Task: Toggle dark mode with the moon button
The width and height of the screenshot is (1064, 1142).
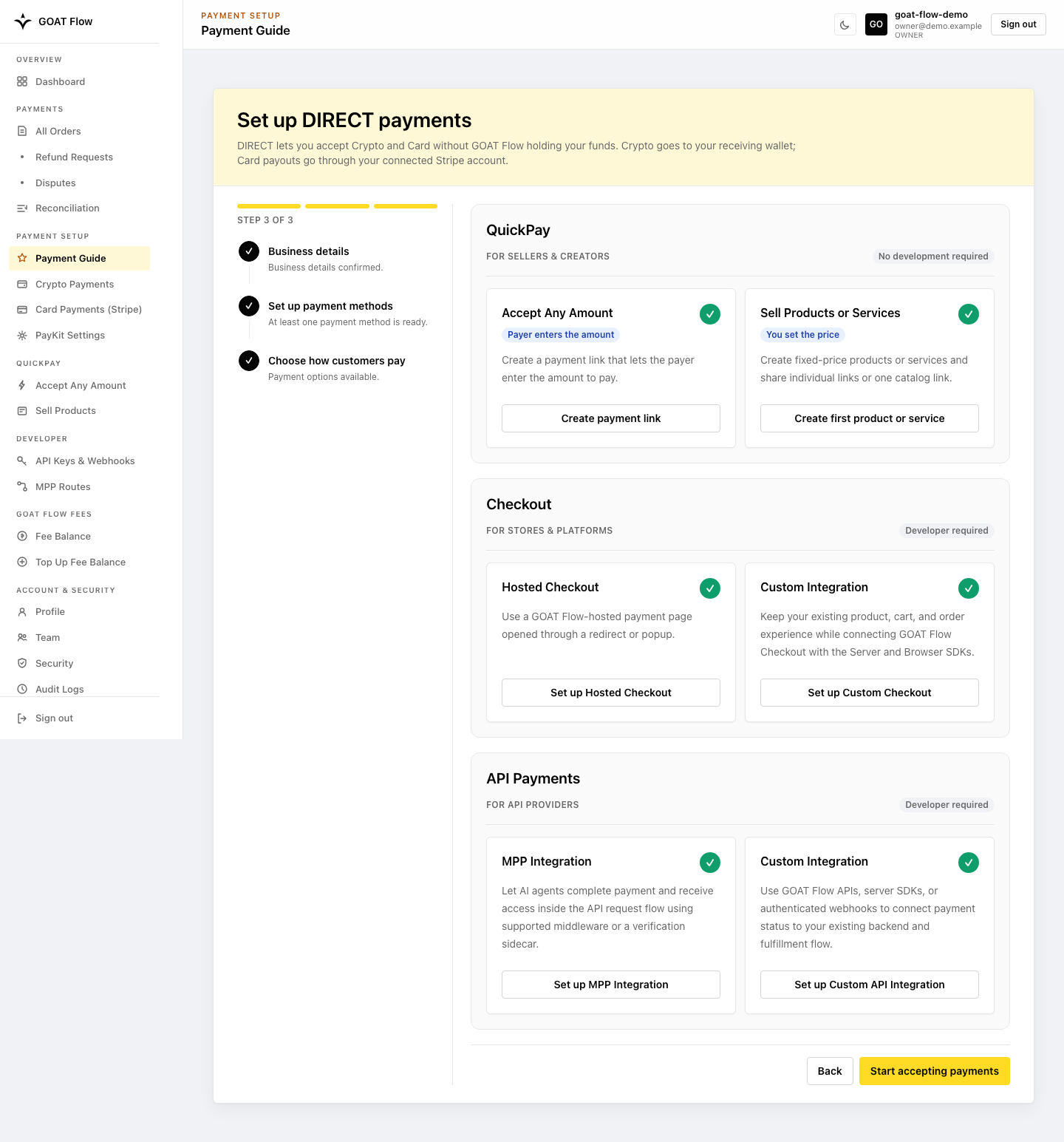Action: (845, 24)
